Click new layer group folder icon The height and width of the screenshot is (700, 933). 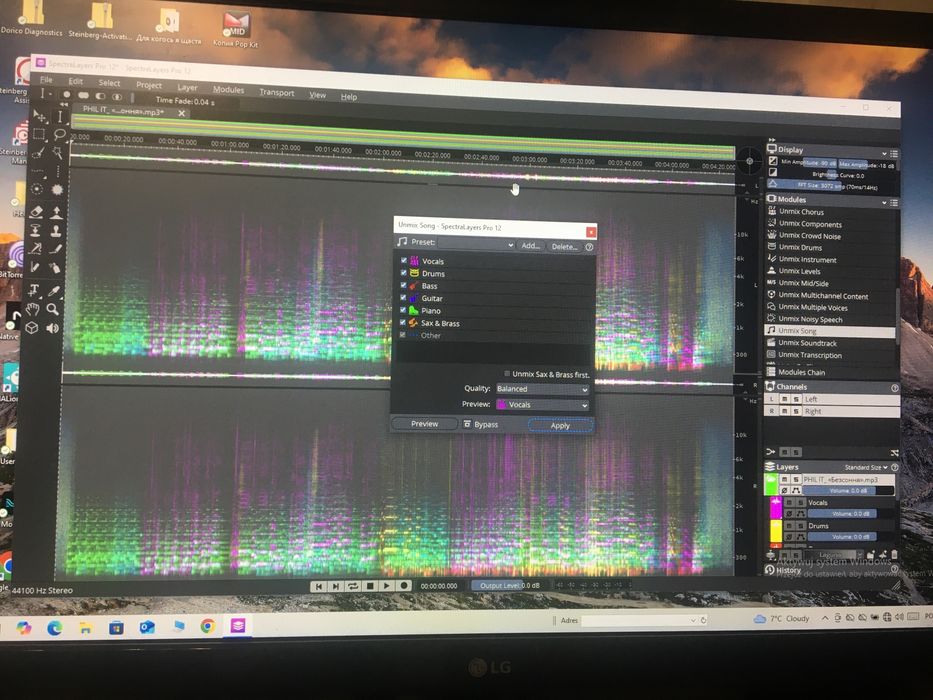[872, 554]
